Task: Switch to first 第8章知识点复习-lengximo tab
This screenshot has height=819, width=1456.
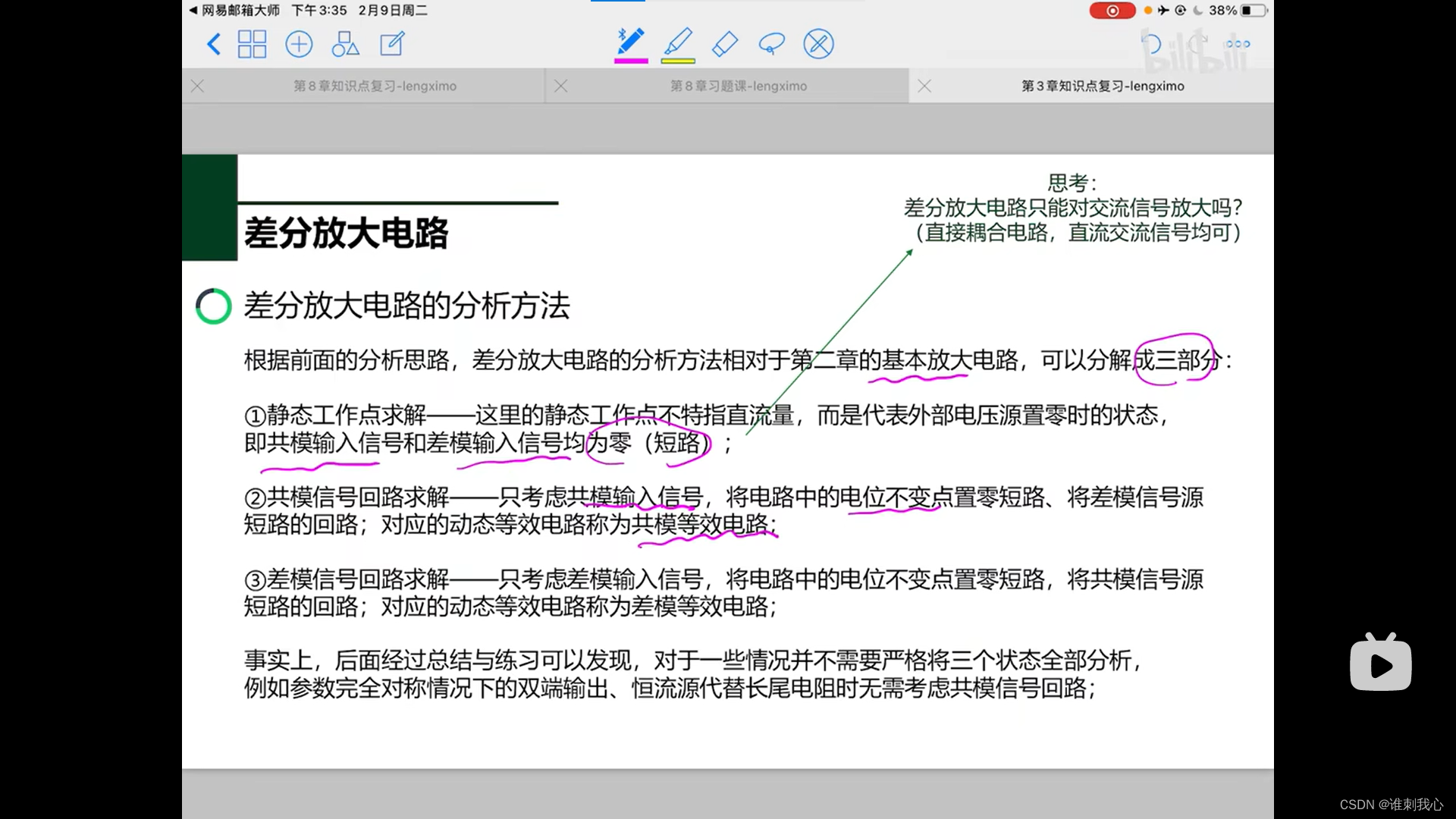Action: tap(375, 86)
